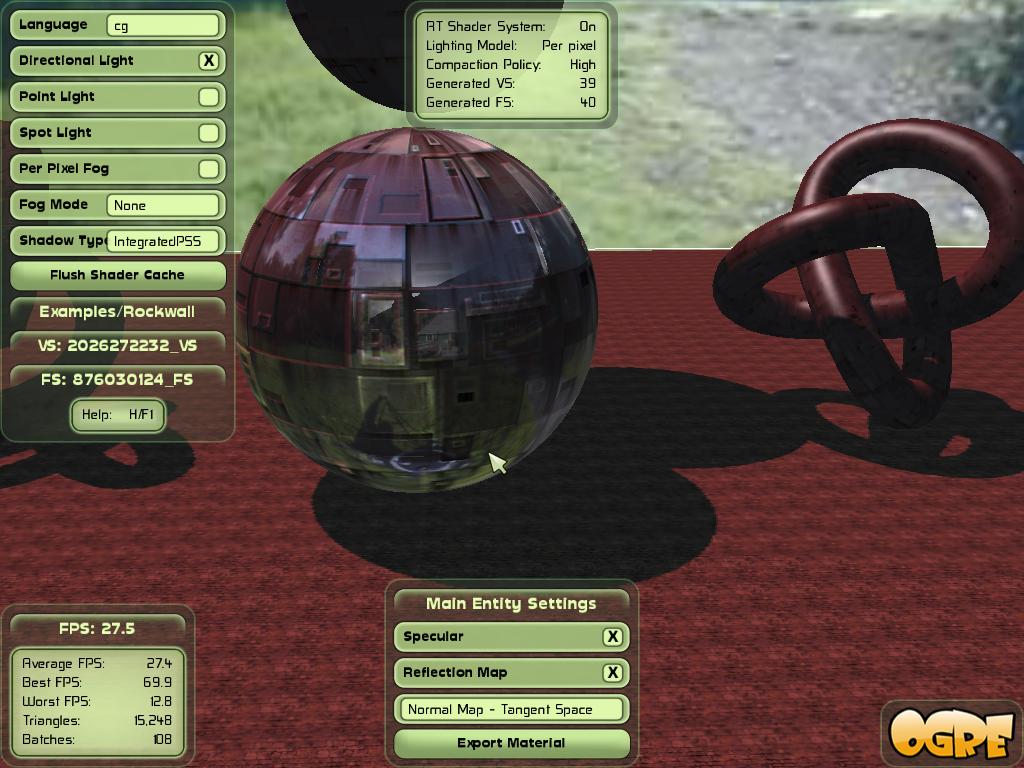The height and width of the screenshot is (768, 1024).
Task: Click the Average FPS value 27.4
Action: 159,663
